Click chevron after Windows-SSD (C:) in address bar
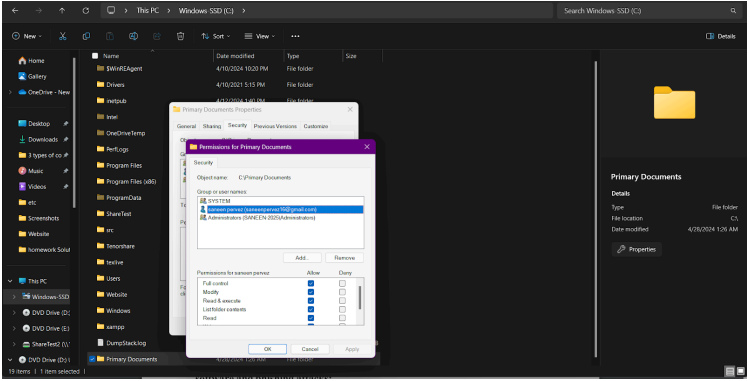The width and height of the screenshot is (750, 381). tap(243, 11)
